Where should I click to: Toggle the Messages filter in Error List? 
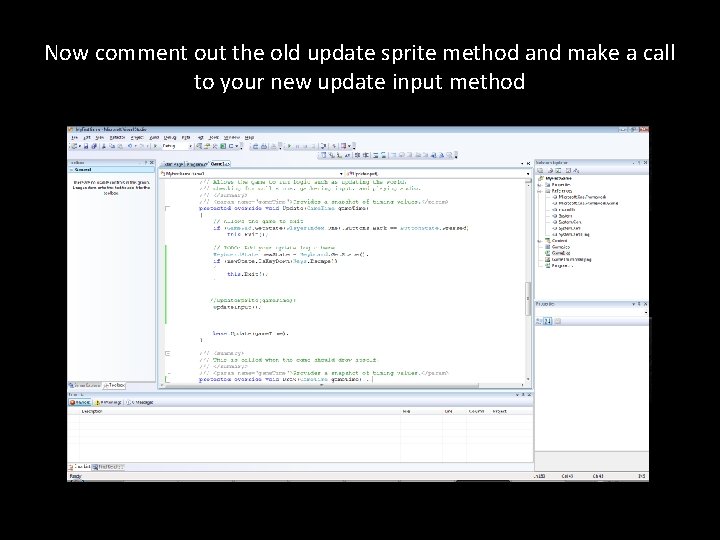pyautogui.click(x=140, y=402)
